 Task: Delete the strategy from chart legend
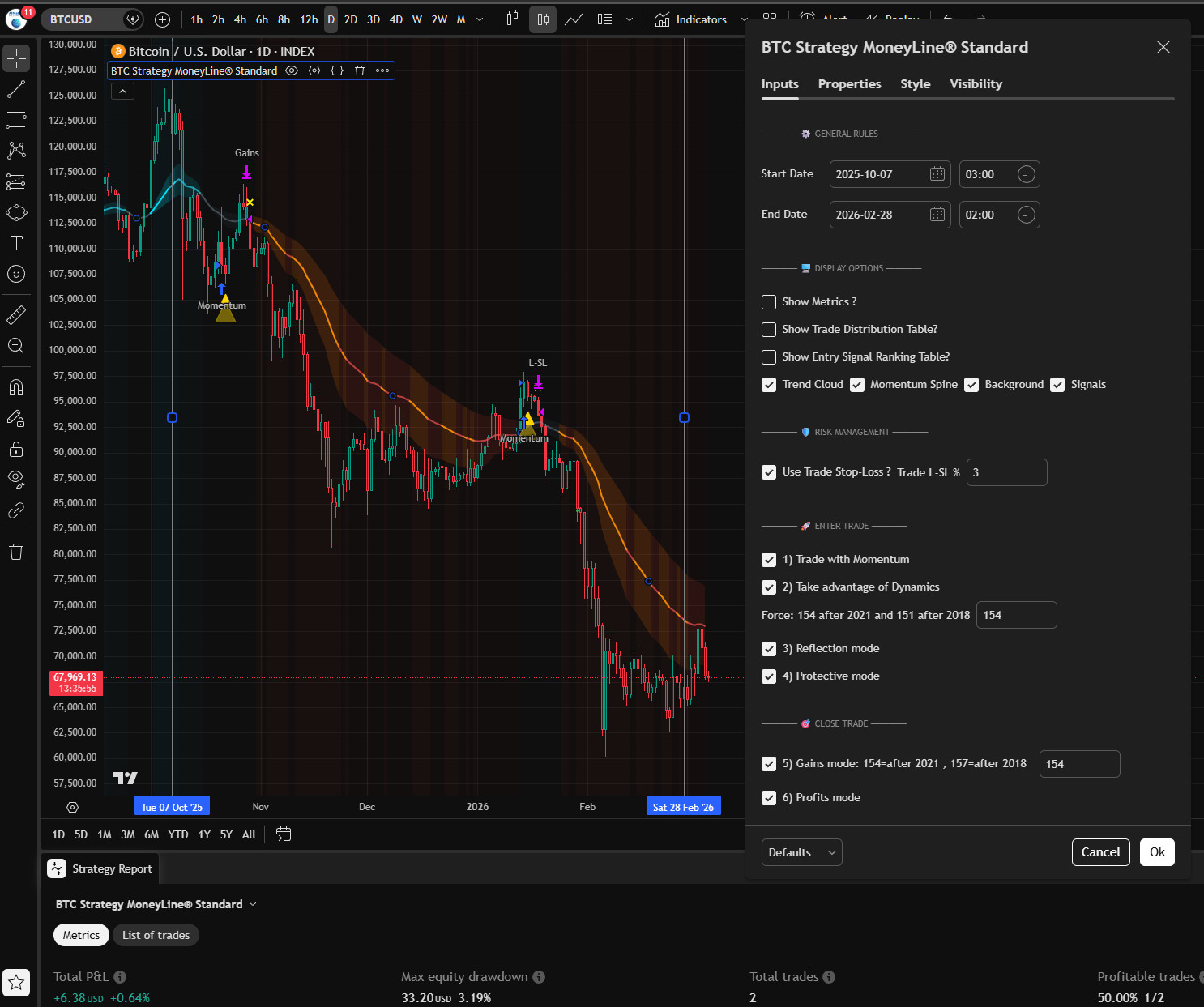(360, 70)
